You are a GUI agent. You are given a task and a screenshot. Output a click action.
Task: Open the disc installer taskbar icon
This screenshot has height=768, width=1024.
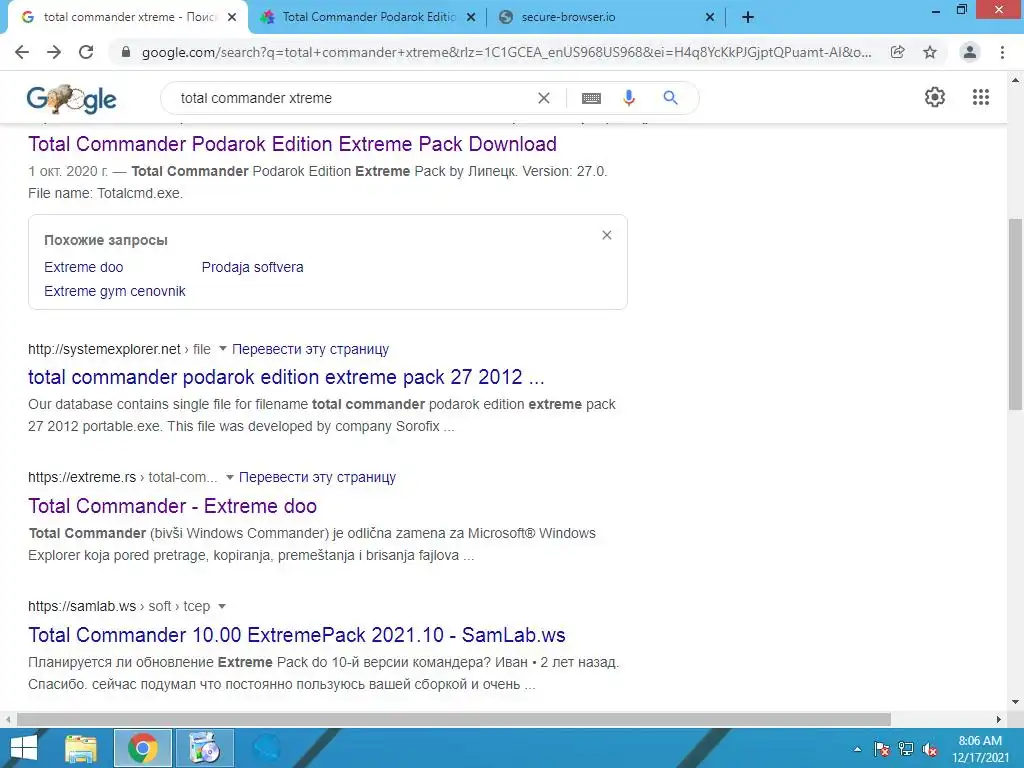204,748
